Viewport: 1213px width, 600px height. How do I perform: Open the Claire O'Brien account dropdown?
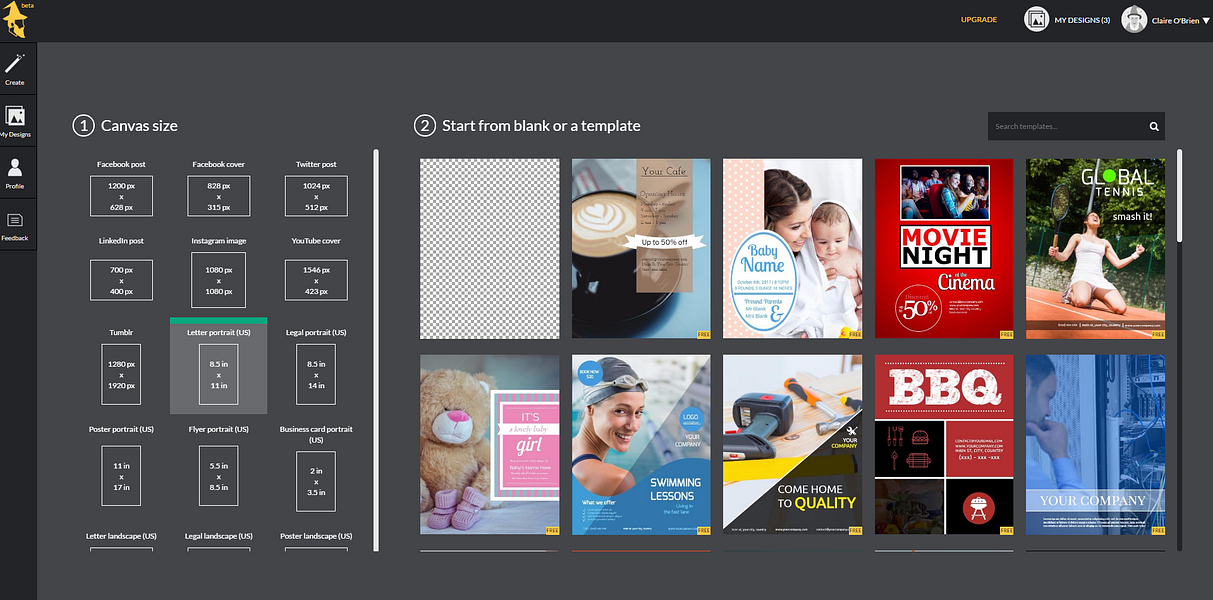(1205, 18)
